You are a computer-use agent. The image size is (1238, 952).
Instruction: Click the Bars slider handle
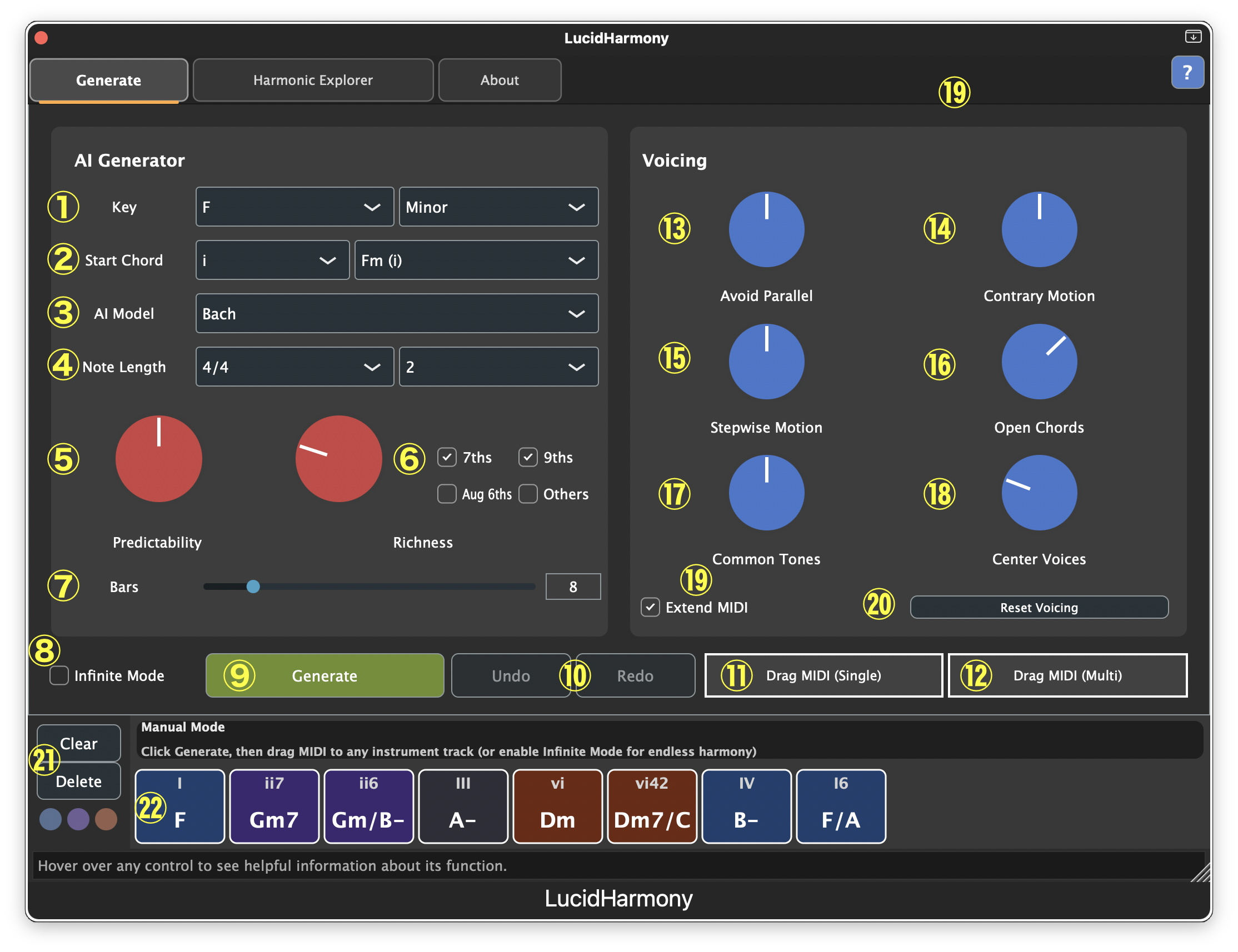(x=253, y=586)
